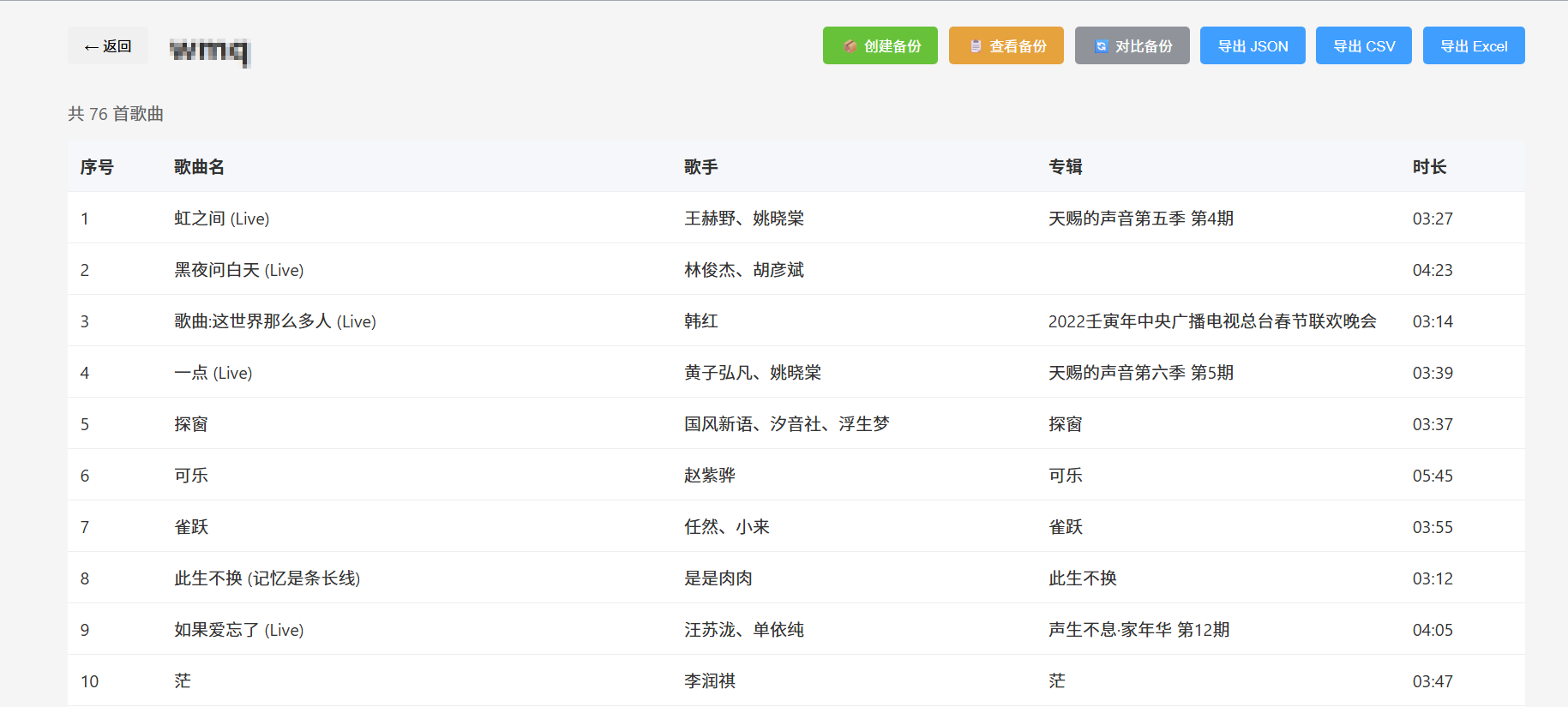Select the 歌手 column header
The height and width of the screenshot is (707, 1568).
(700, 167)
